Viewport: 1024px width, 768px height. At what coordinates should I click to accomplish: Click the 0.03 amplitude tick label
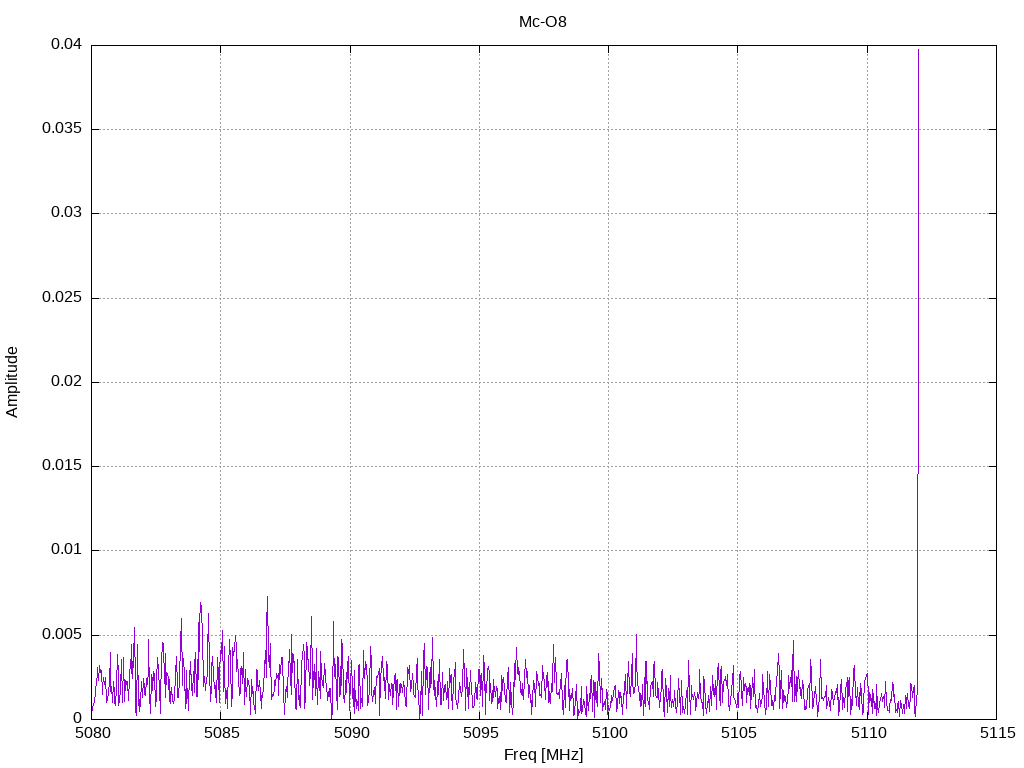tap(66, 213)
